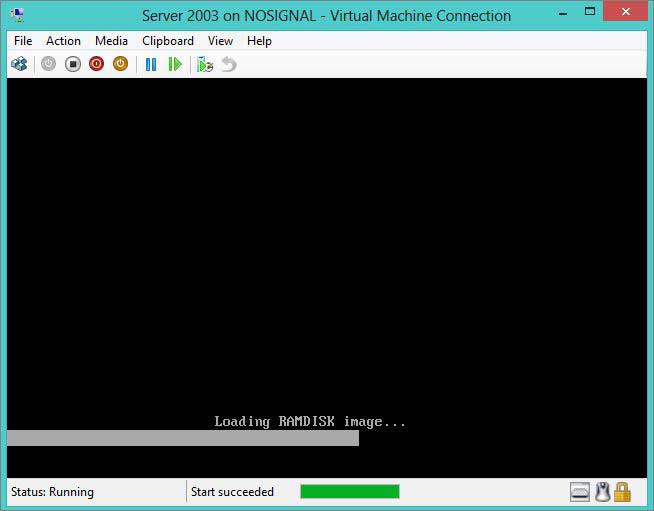Viewport: 654px width, 511px height.
Task: Open the Action menu
Action: (63, 41)
